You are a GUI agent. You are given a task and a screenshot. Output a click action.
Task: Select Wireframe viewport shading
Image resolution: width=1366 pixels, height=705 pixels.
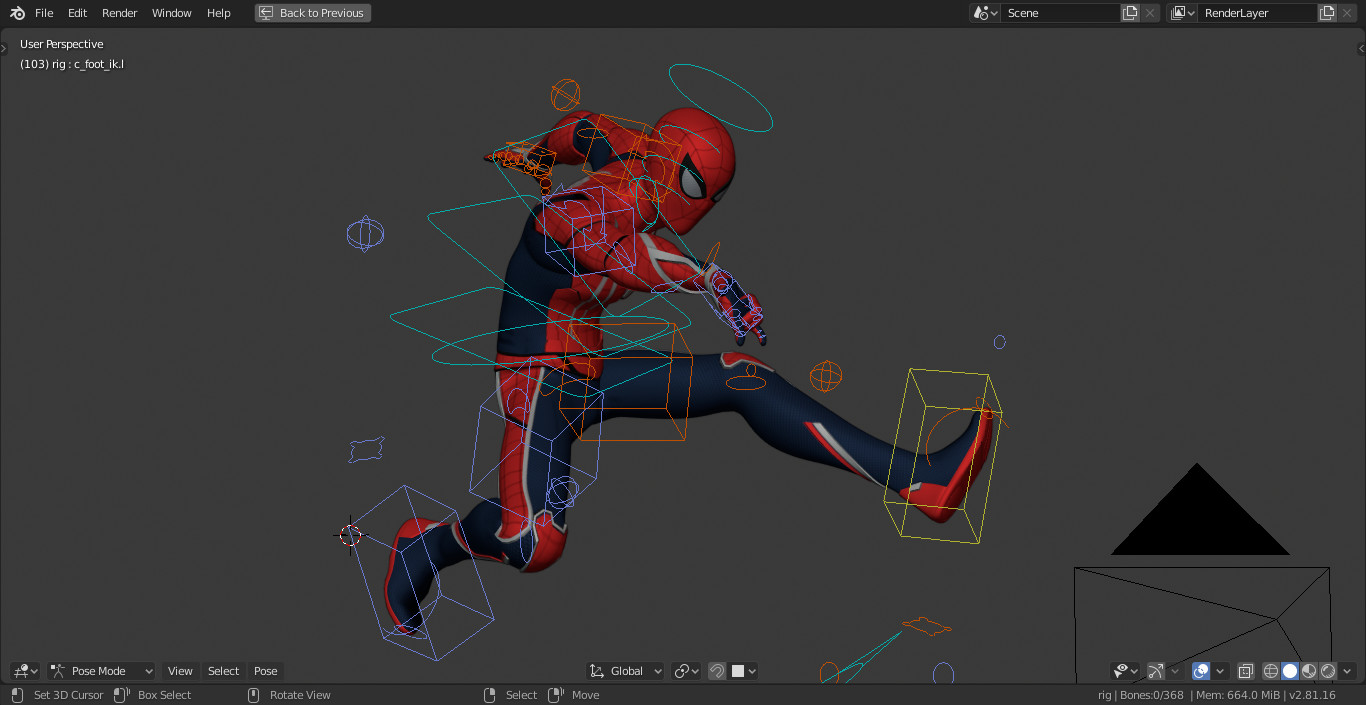(1270, 671)
